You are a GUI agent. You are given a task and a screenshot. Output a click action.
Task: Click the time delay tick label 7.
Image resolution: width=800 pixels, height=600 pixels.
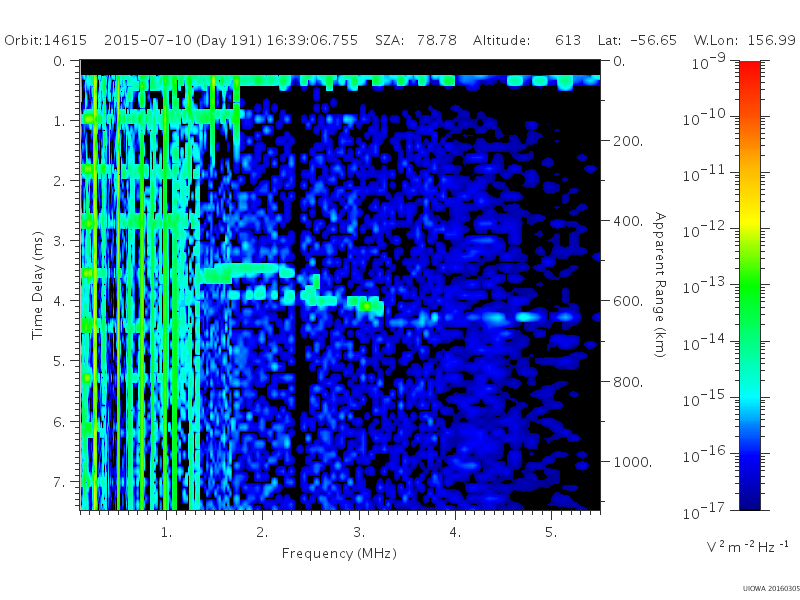(x=60, y=482)
